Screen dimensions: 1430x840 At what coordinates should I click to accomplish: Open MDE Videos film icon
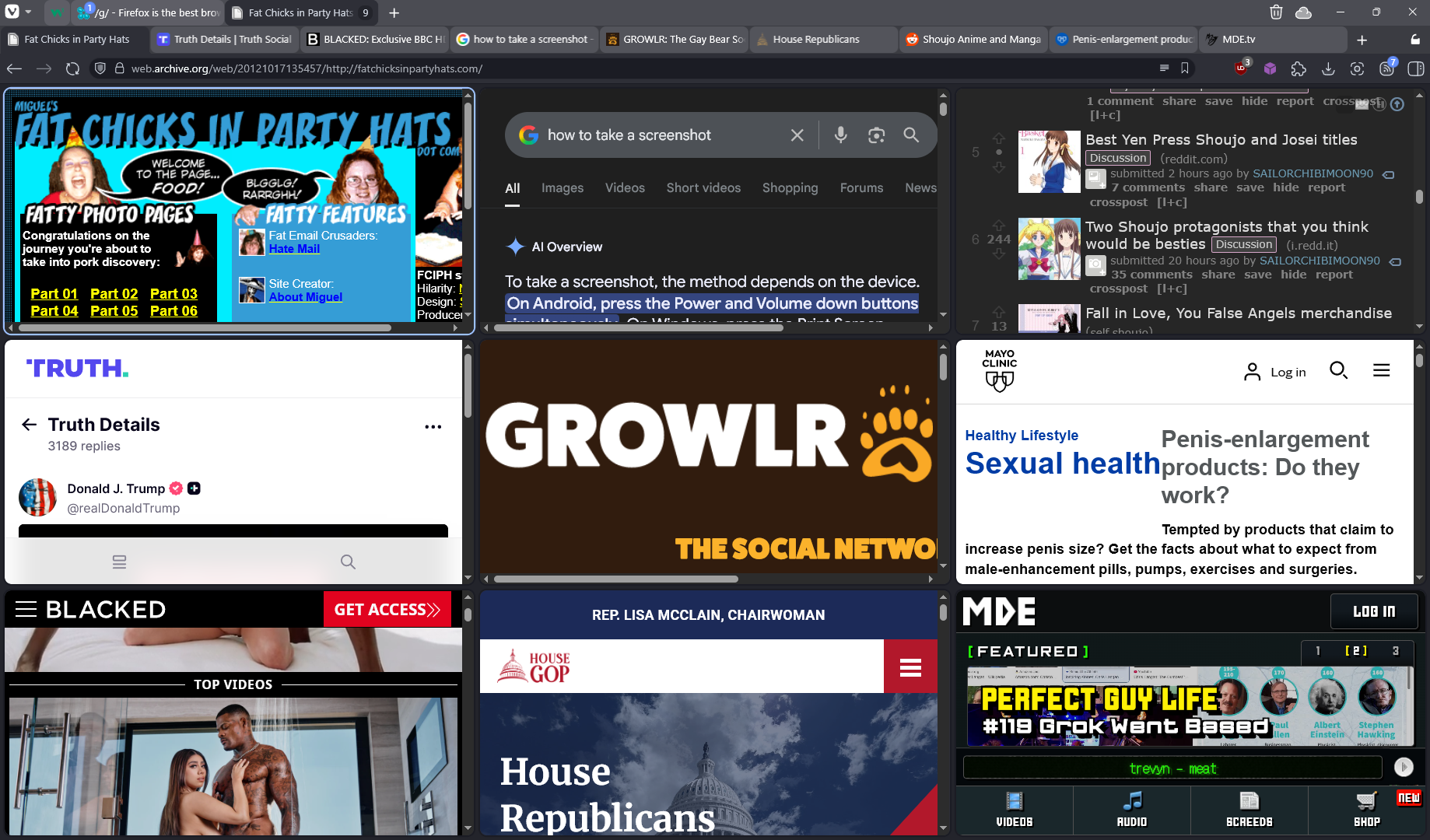point(1014,800)
